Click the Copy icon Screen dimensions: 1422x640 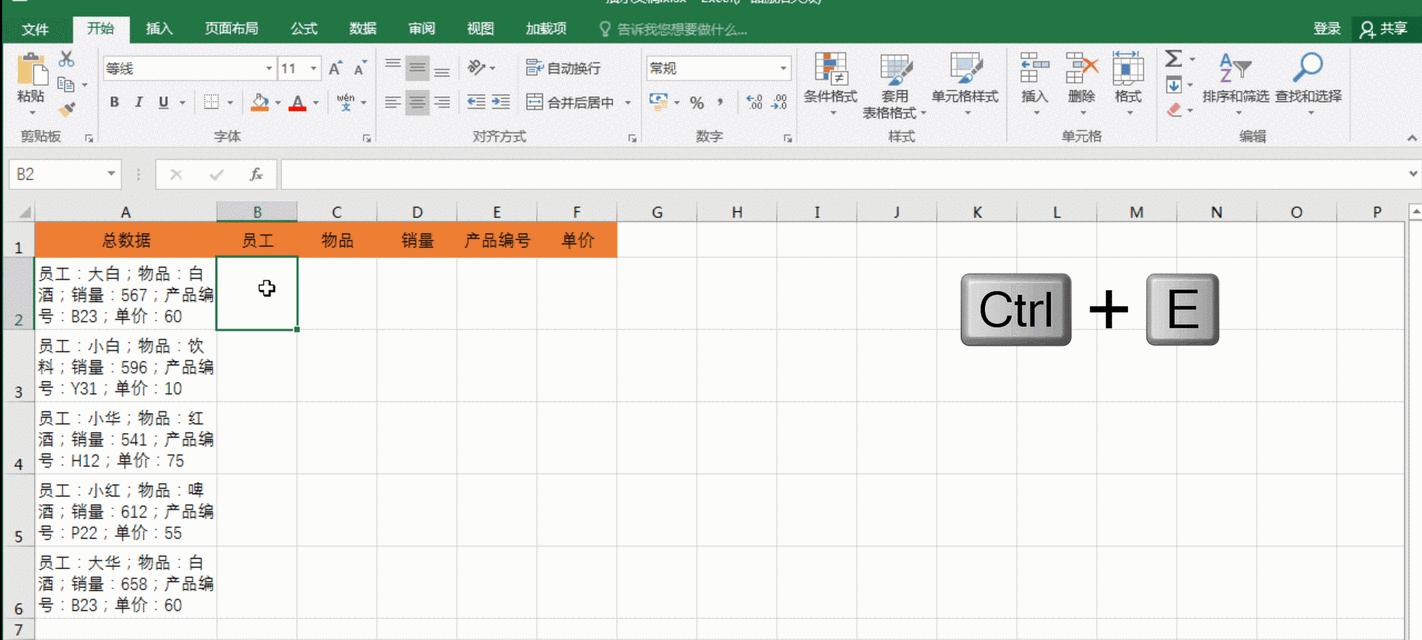click(x=67, y=84)
